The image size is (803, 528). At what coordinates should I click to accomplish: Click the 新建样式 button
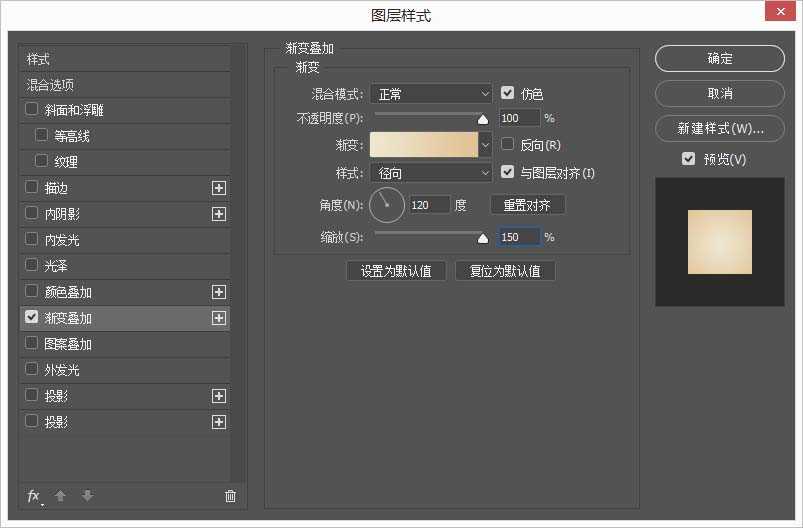pyautogui.click(x=719, y=128)
